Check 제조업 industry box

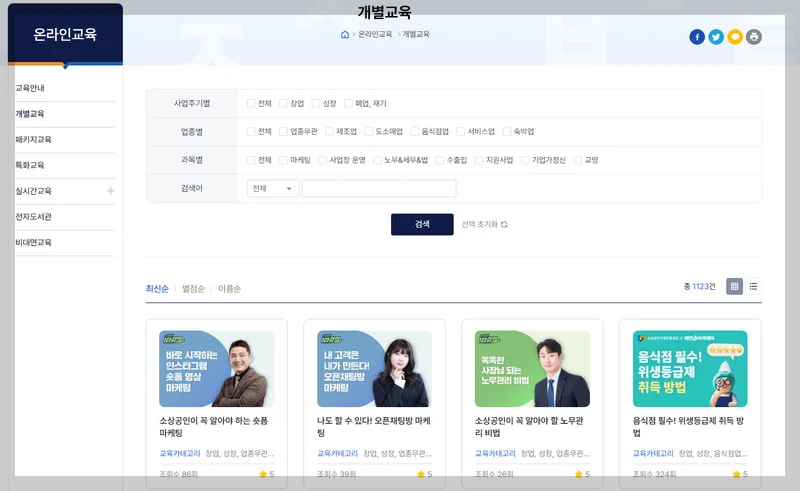(x=330, y=132)
